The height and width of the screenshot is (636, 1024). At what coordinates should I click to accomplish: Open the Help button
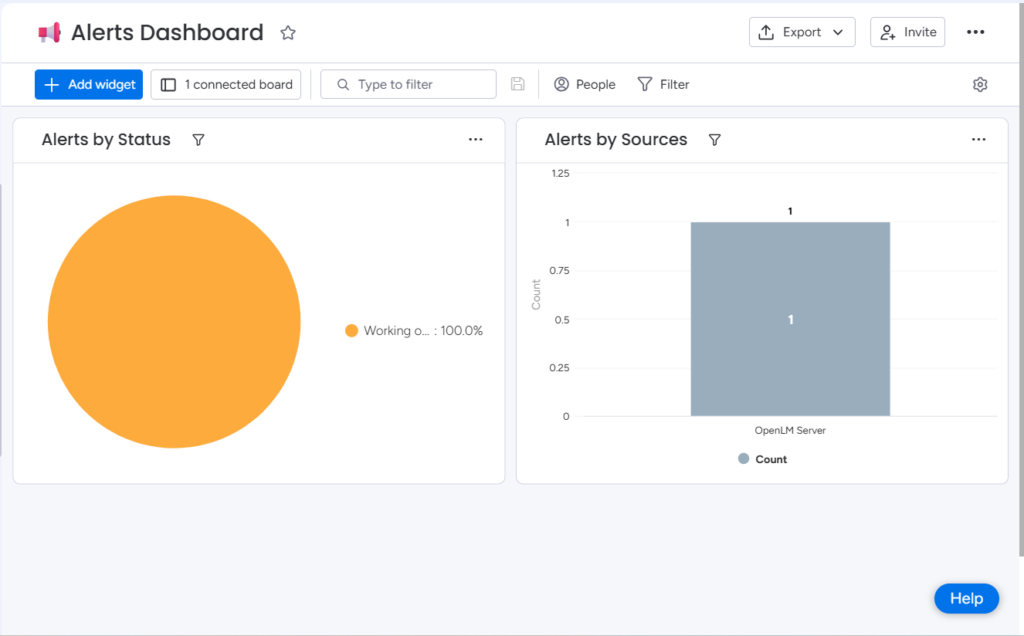coord(966,598)
